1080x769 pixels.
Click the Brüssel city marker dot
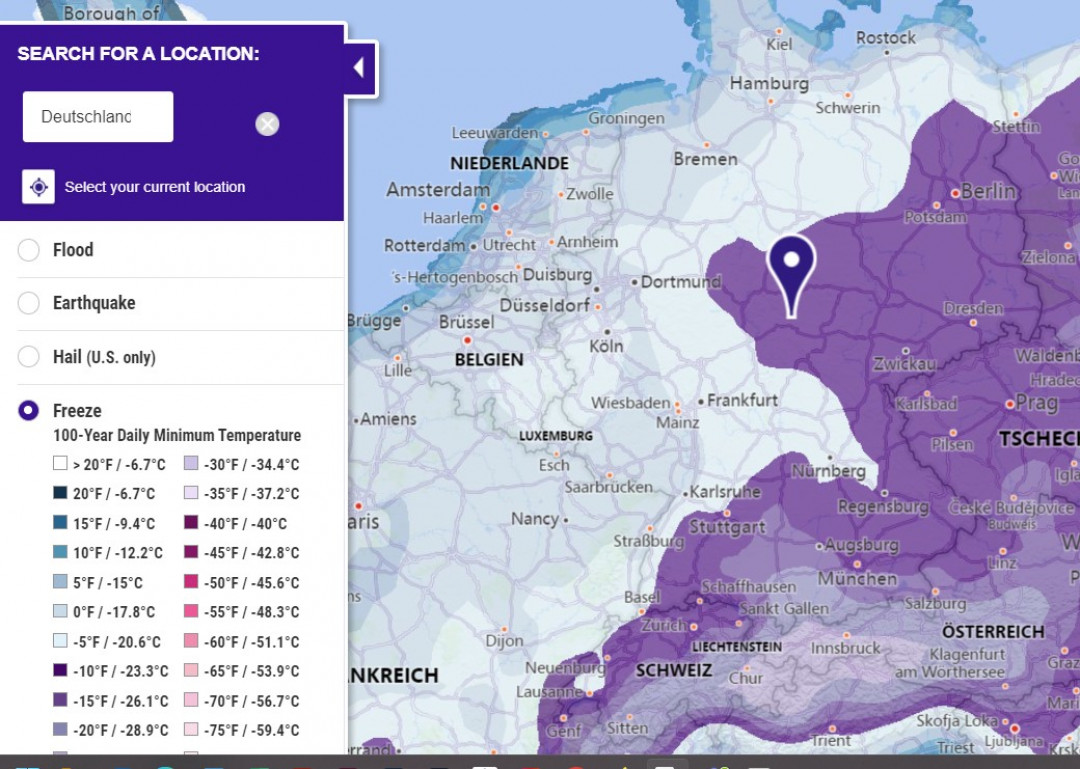click(468, 340)
